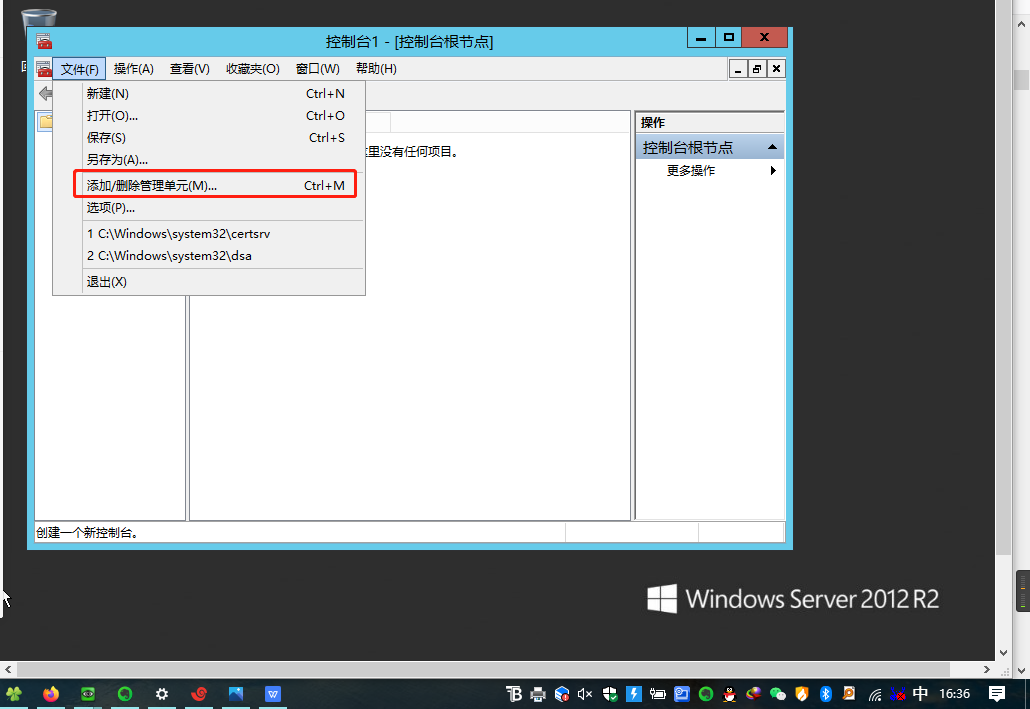The height and width of the screenshot is (709, 1030).
Task: Open the clock showing 16:36
Action: pyautogui.click(x=954, y=694)
